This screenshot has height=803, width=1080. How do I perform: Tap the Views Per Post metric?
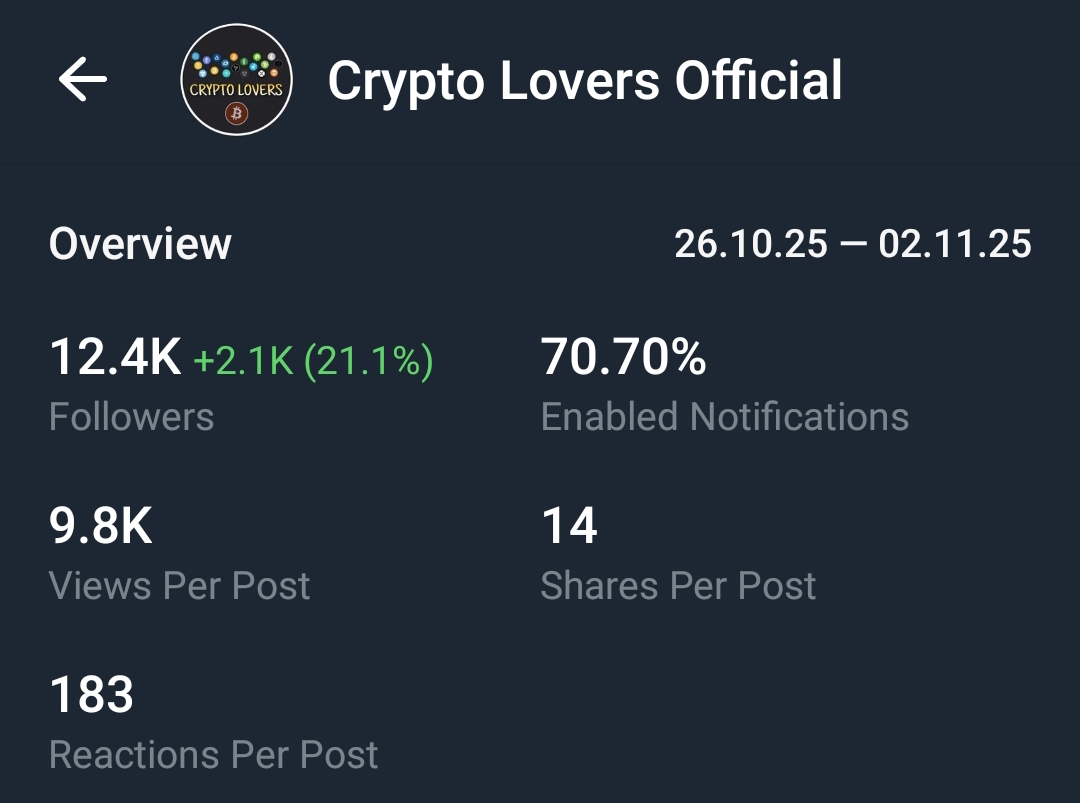click(x=179, y=555)
